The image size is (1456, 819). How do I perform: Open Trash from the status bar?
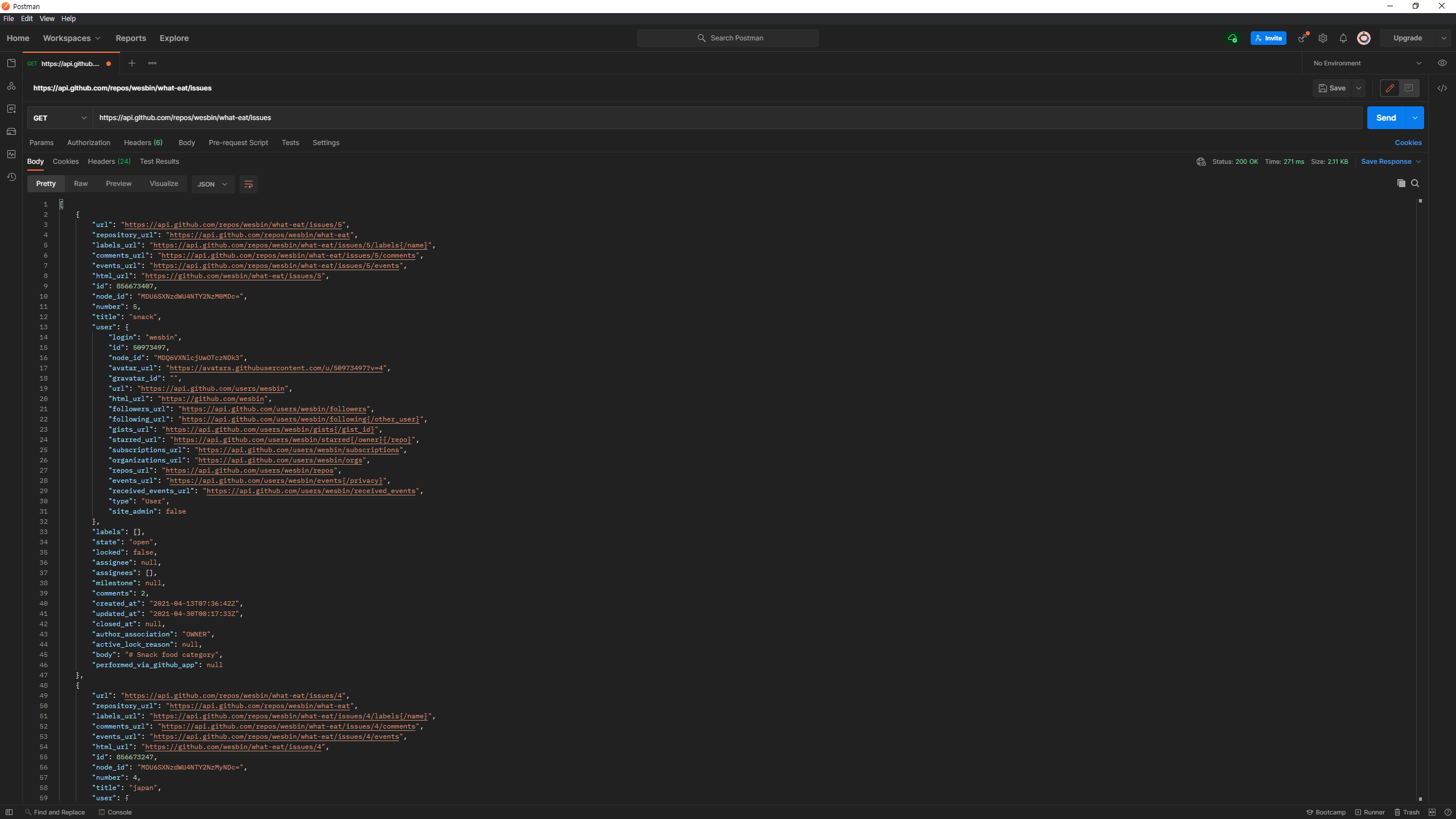(x=1407, y=812)
